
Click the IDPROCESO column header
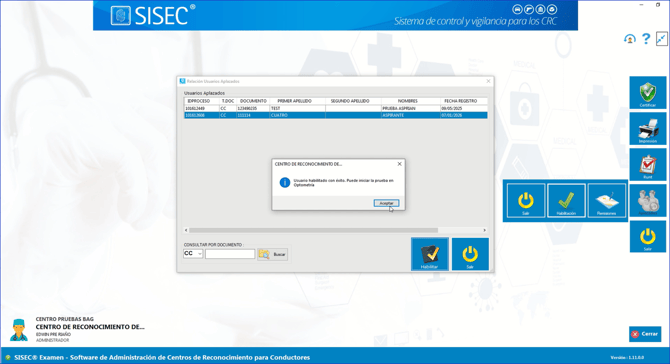[202, 101]
